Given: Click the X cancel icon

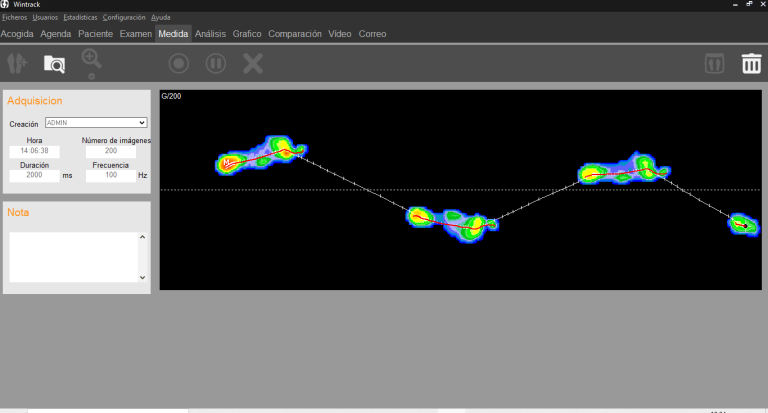Looking at the screenshot, I should [x=253, y=64].
